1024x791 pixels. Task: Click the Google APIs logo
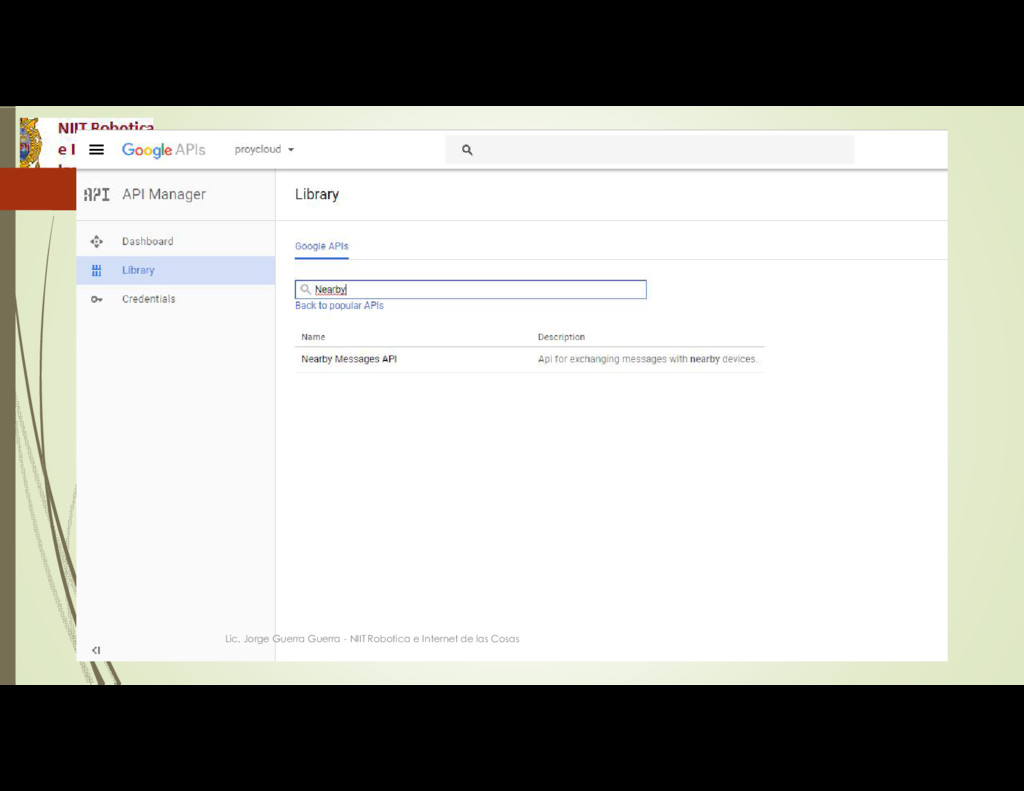pyautogui.click(x=163, y=150)
